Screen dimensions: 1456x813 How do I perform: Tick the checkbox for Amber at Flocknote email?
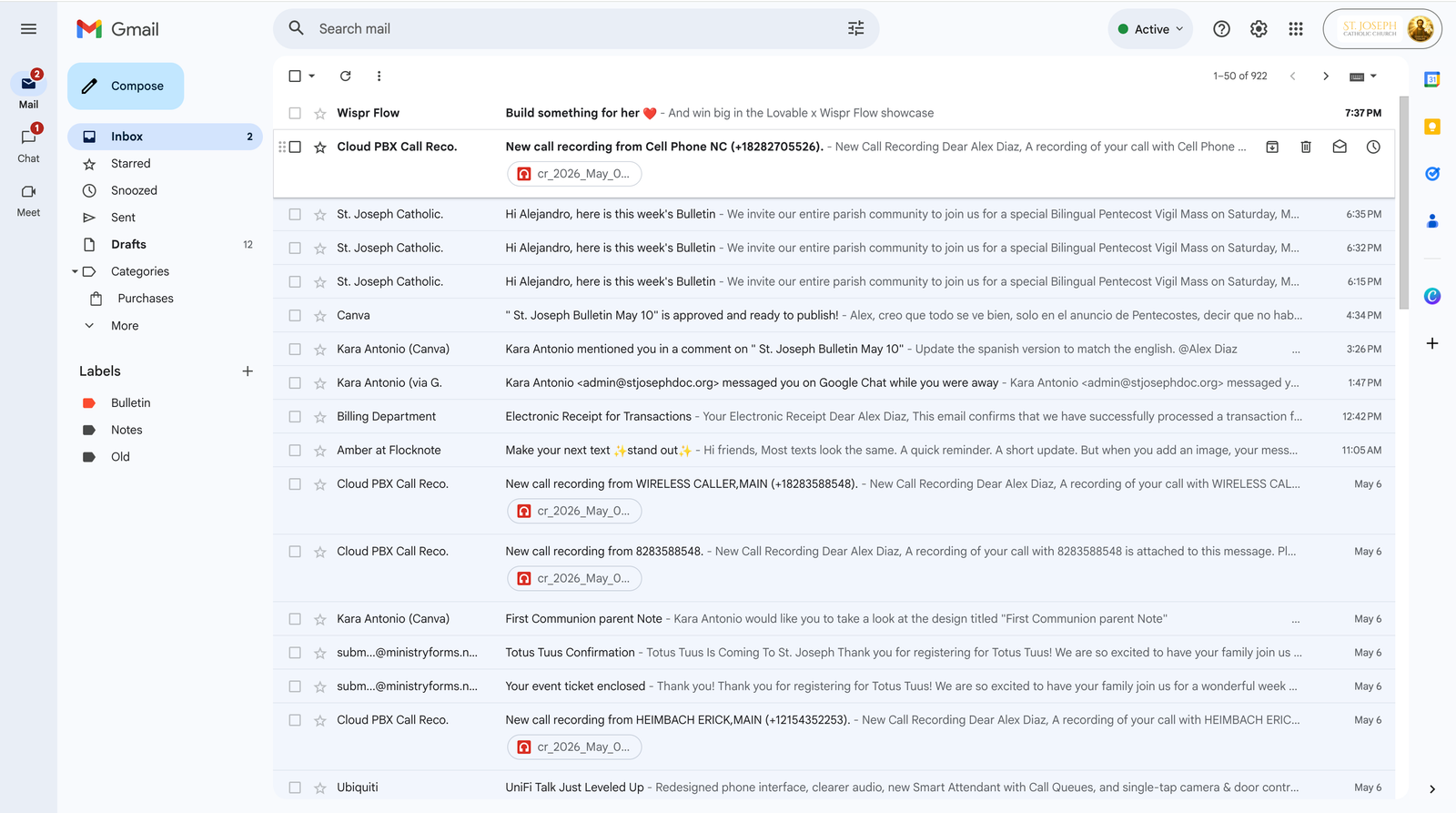[295, 451]
